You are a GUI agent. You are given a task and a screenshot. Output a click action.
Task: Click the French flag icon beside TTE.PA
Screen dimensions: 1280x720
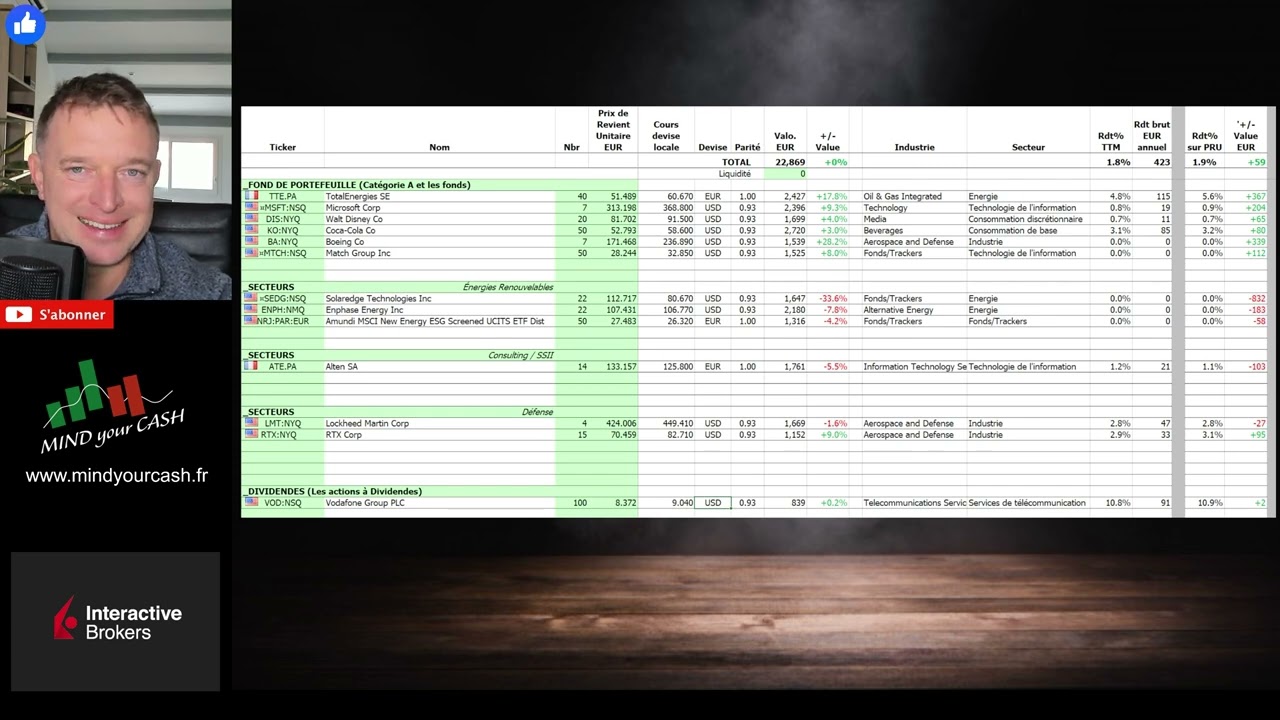251,196
